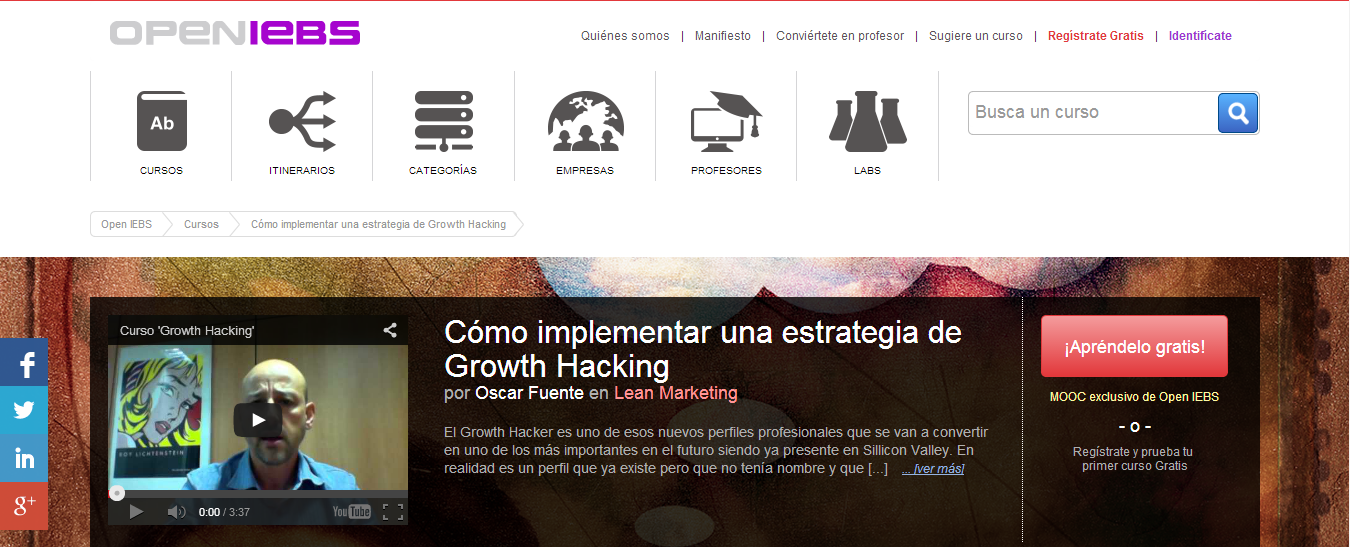1350x547 pixels.
Task: Click video title Curso 'Growth Hacking'
Action: coord(187,330)
